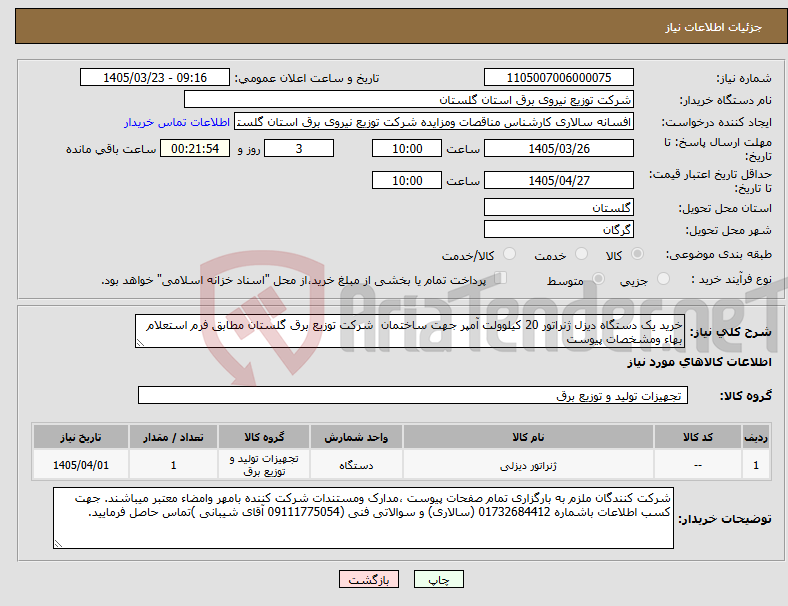Click the شماره نیاز number field
The image size is (788, 606).
[x=558, y=77]
